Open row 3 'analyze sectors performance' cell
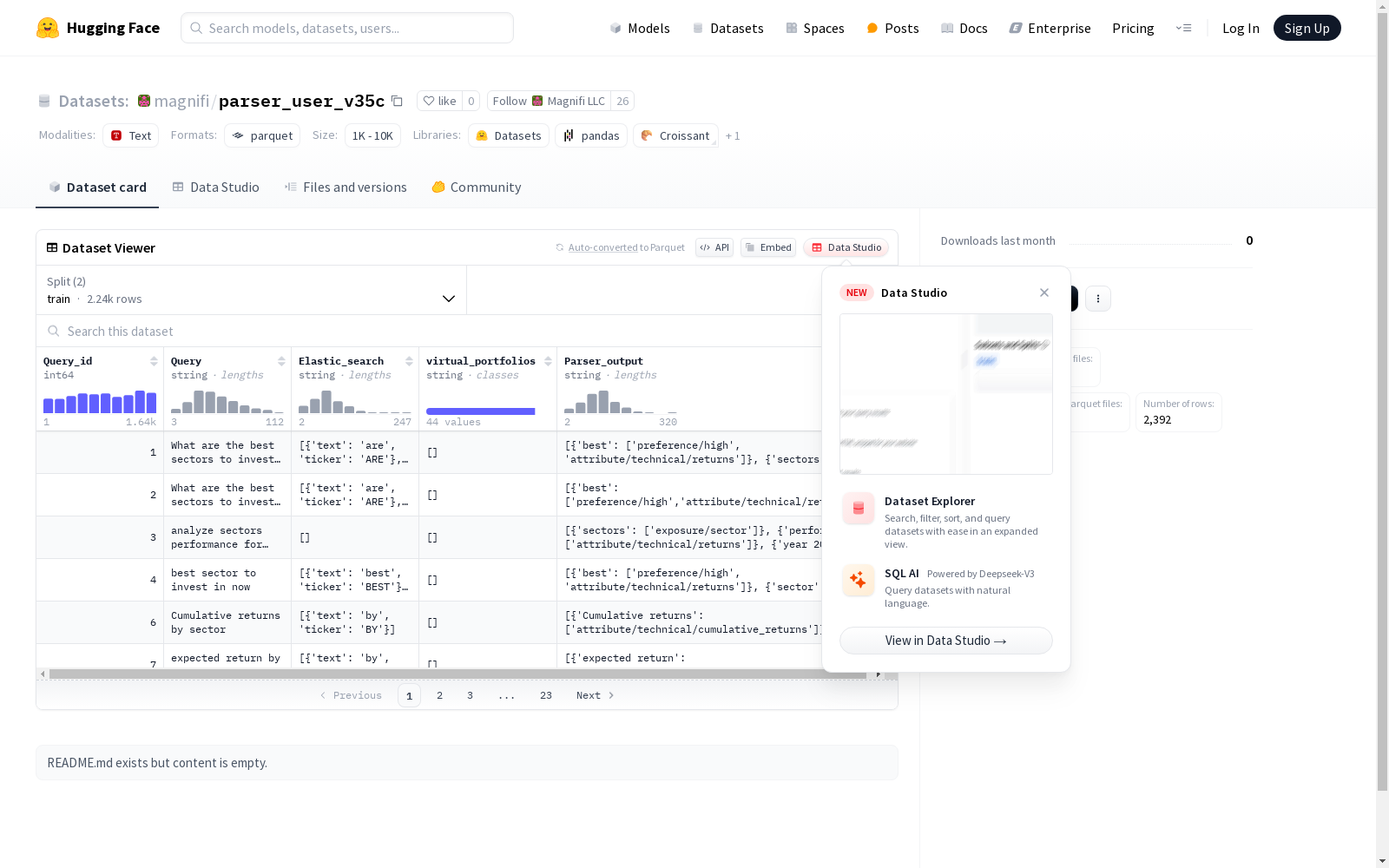The image size is (1389, 868). [x=227, y=537]
